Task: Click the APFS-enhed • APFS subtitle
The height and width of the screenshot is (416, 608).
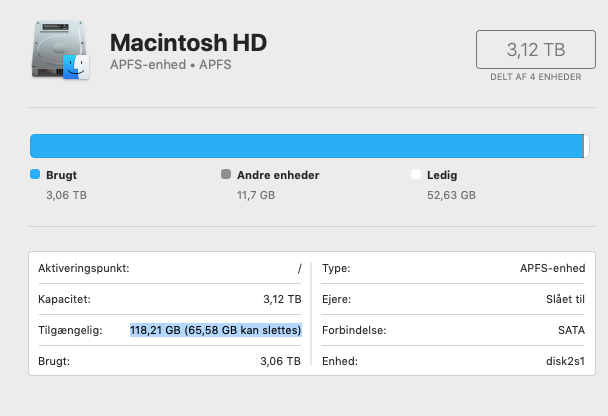Action: [171, 64]
